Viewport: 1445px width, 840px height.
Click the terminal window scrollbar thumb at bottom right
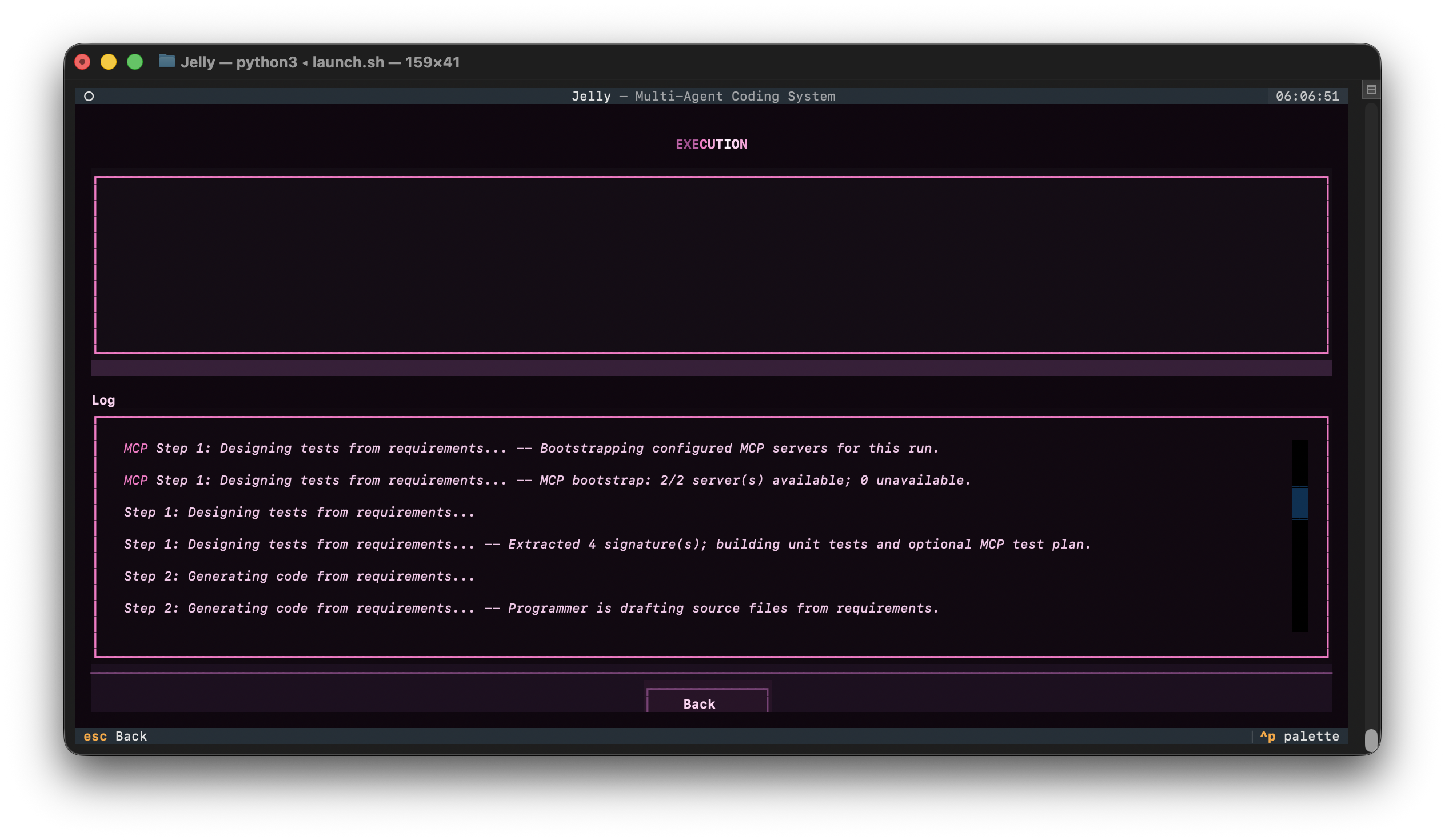pos(1371,739)
